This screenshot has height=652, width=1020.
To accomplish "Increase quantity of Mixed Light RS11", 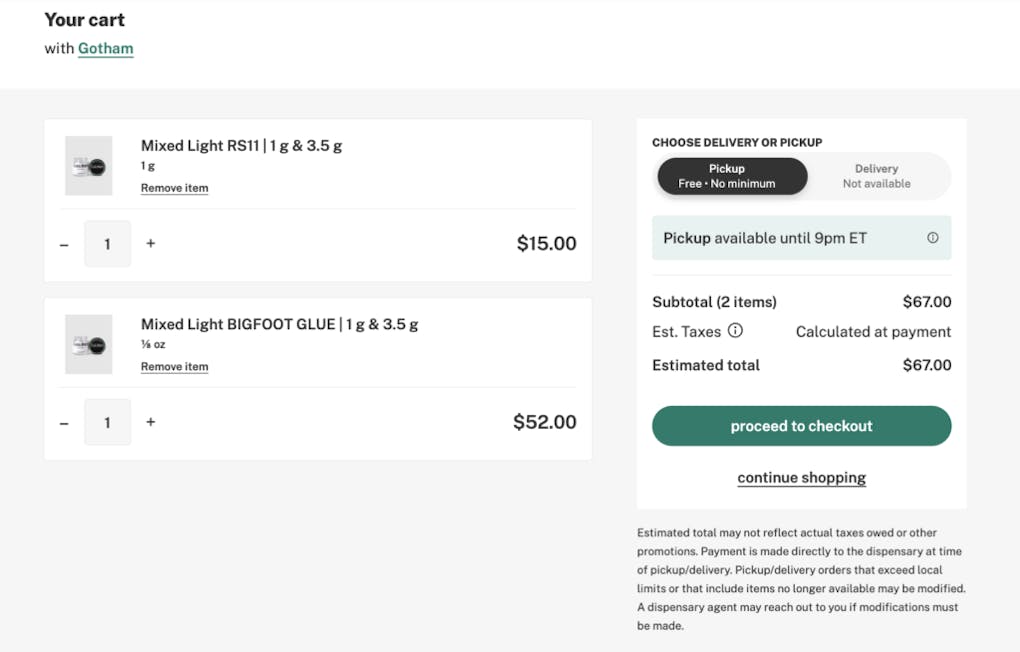I will [151, 243].
